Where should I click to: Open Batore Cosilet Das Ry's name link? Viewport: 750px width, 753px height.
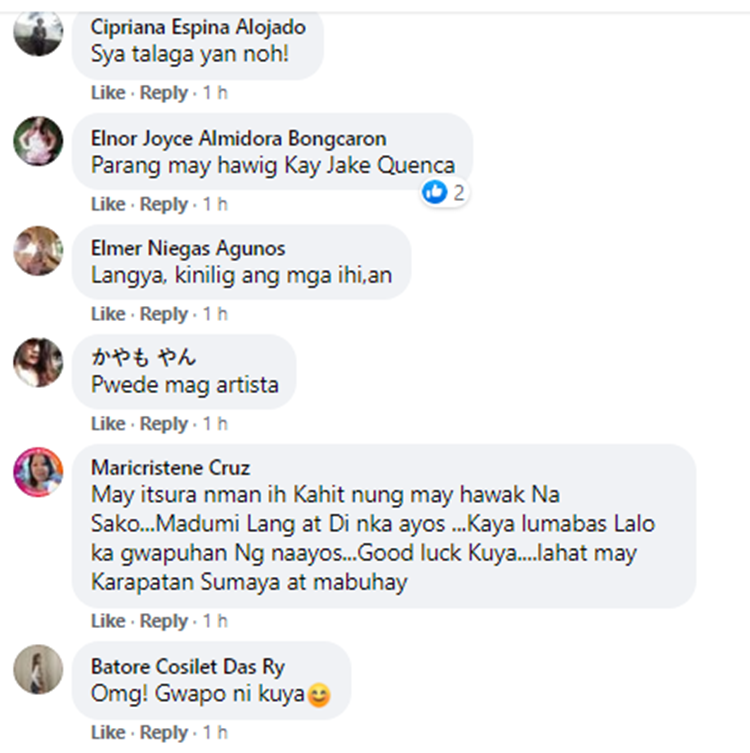coord(188,667)
